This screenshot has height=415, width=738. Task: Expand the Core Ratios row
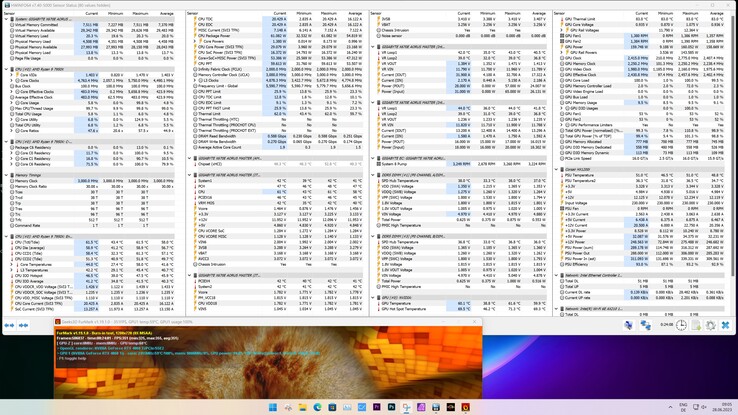pos(12,131)
